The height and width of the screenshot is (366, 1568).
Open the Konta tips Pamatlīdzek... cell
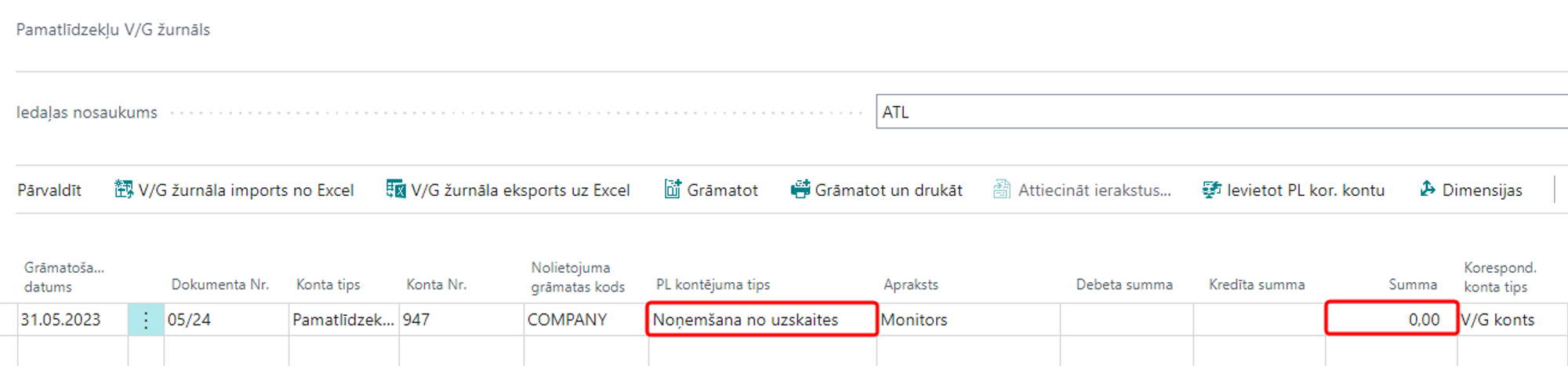(x=343, y=320)
